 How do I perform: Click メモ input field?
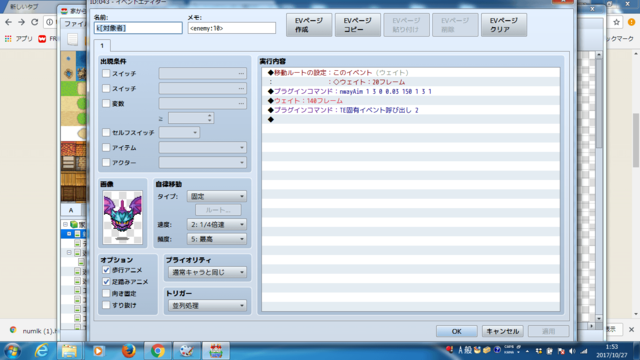tap(231, 28)
